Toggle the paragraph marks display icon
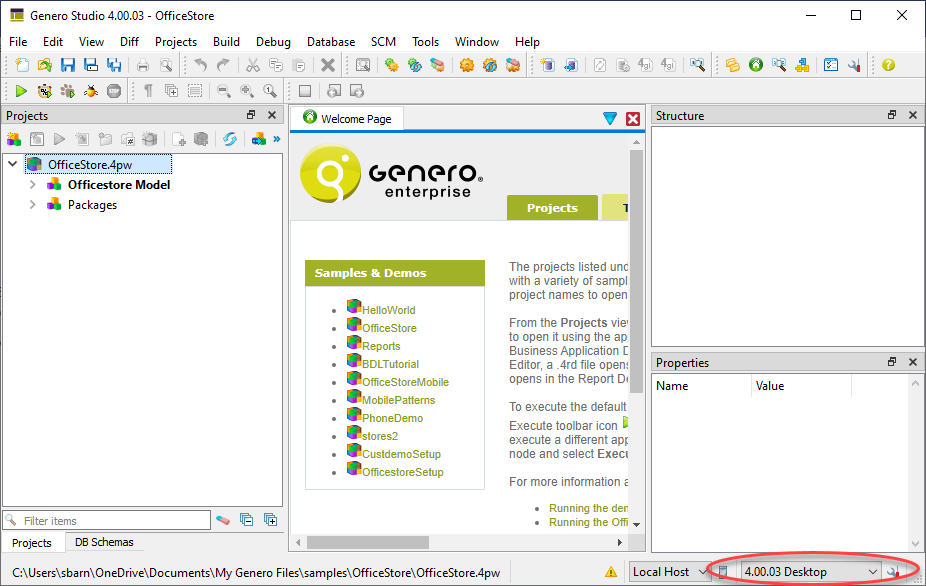This screenshot has width=926, height=586. click(x=148, y=91)
